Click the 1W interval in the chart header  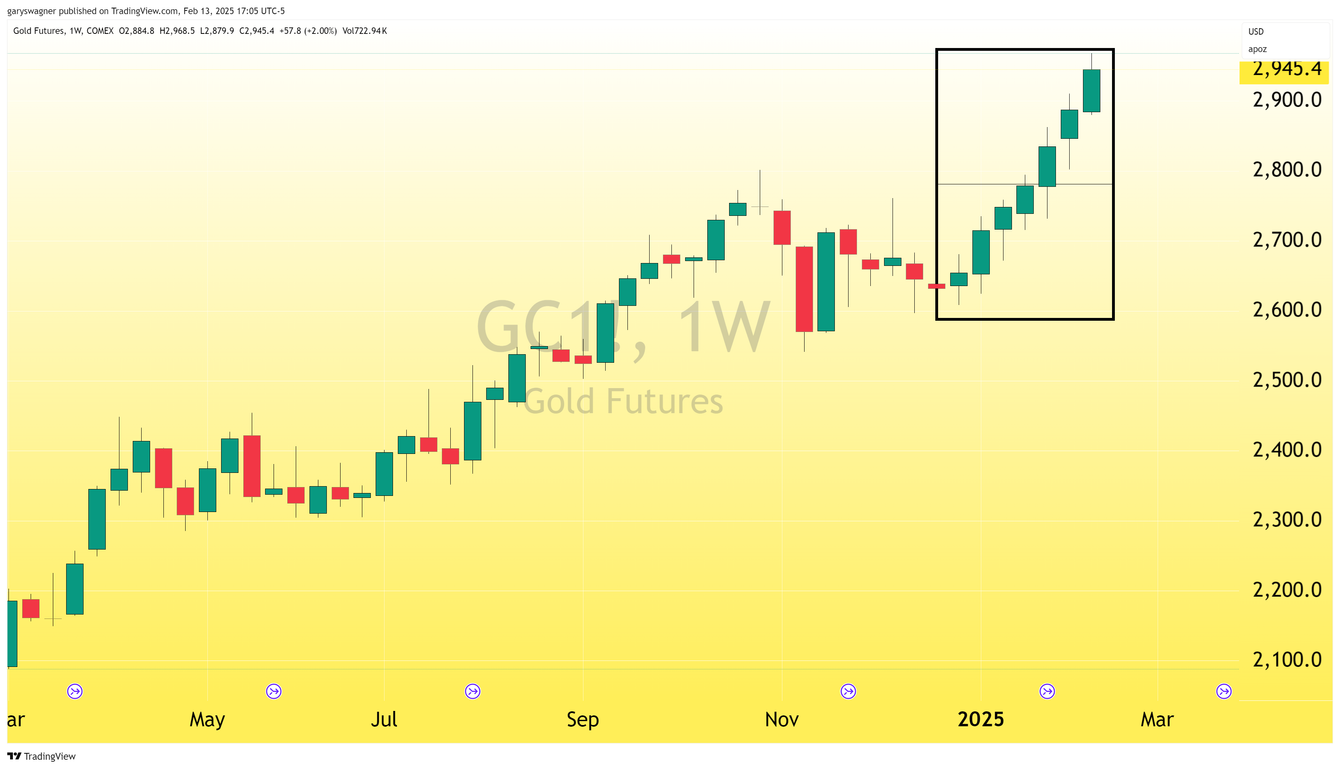tap(76, 31)
